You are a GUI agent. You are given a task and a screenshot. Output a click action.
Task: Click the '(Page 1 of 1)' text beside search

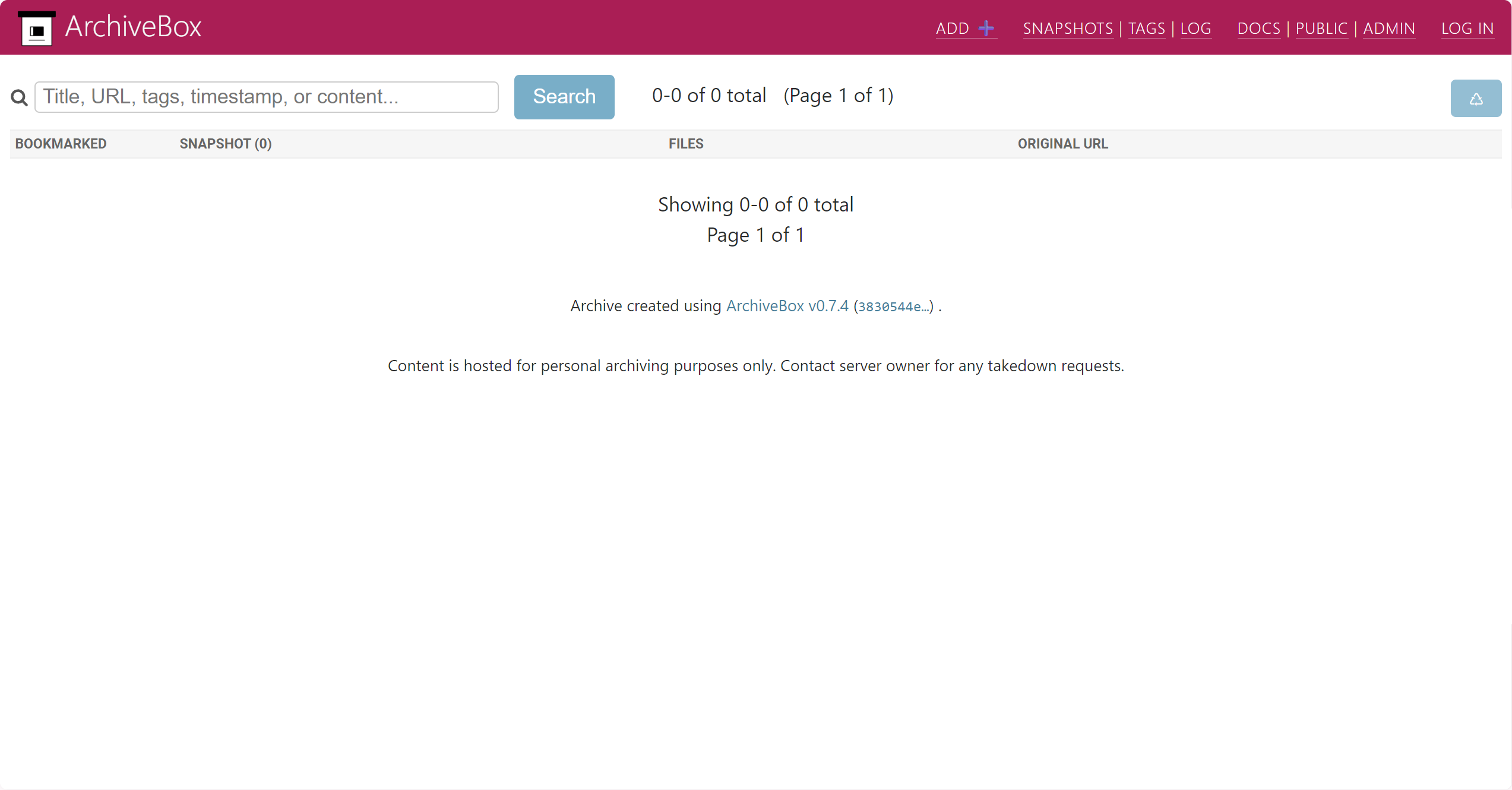click(x=838, y=96)
